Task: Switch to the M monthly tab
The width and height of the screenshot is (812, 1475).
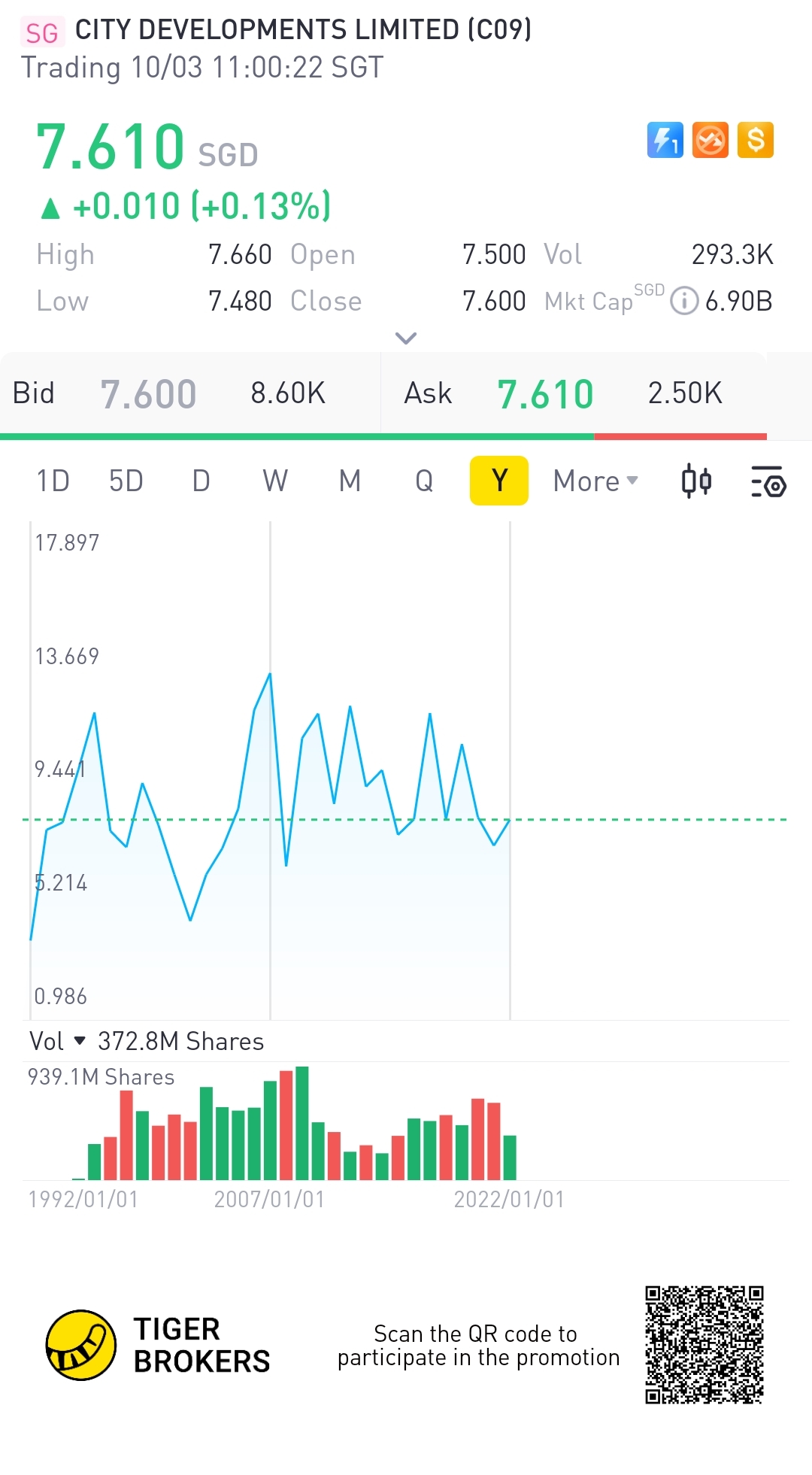Action: tap(350, 481)
